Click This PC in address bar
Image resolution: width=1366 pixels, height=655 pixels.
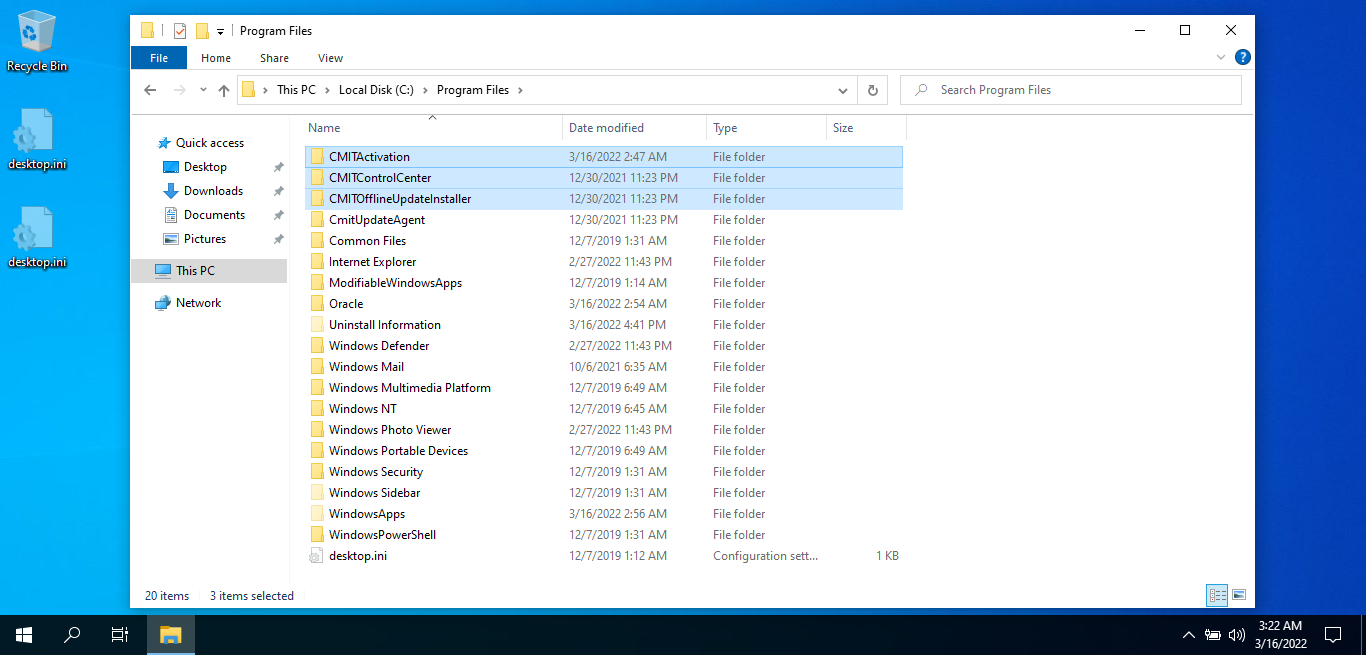(296, 90)
